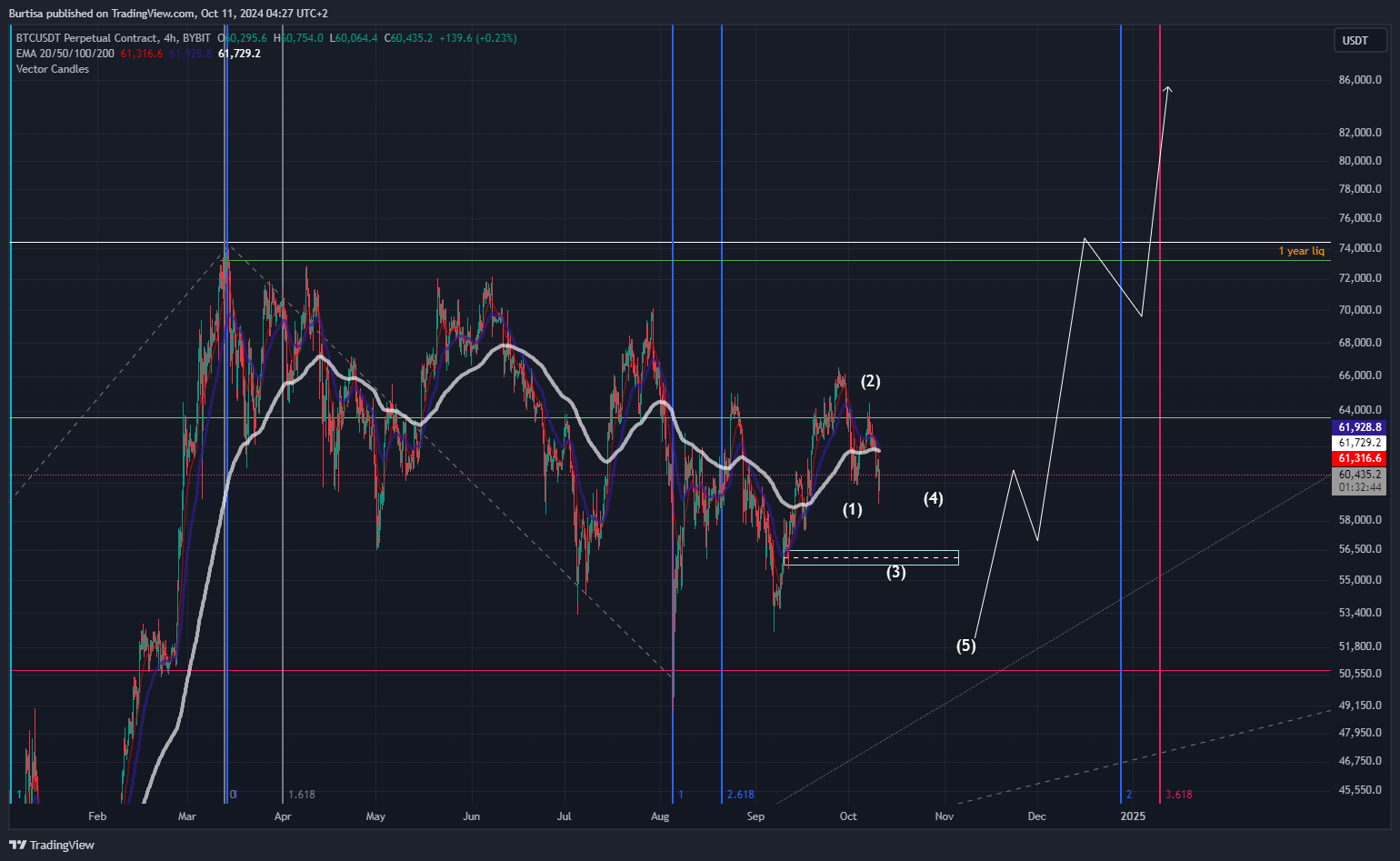Click the May label on time axis

coord(375,816)
